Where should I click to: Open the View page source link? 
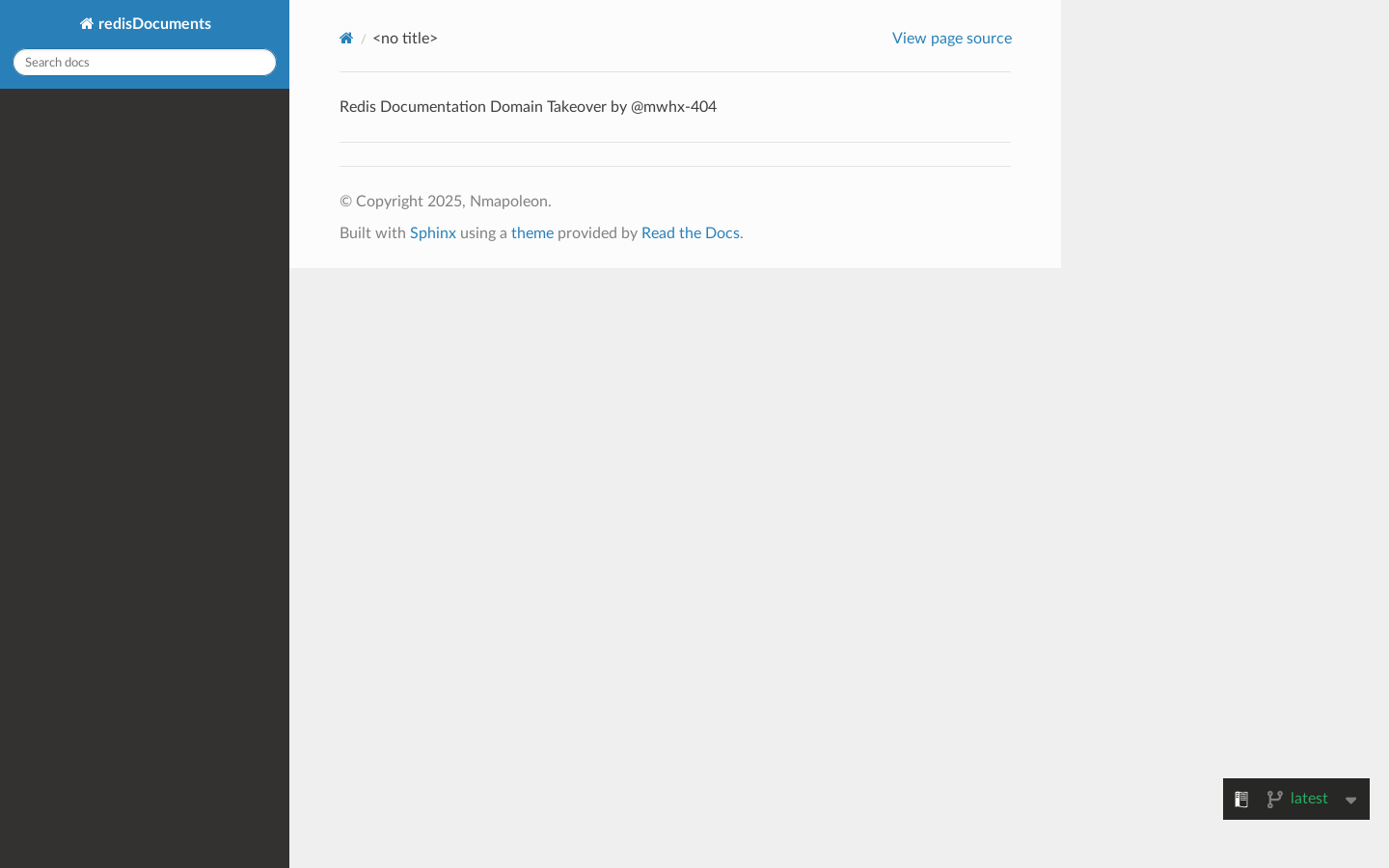(x=952, y=39)
